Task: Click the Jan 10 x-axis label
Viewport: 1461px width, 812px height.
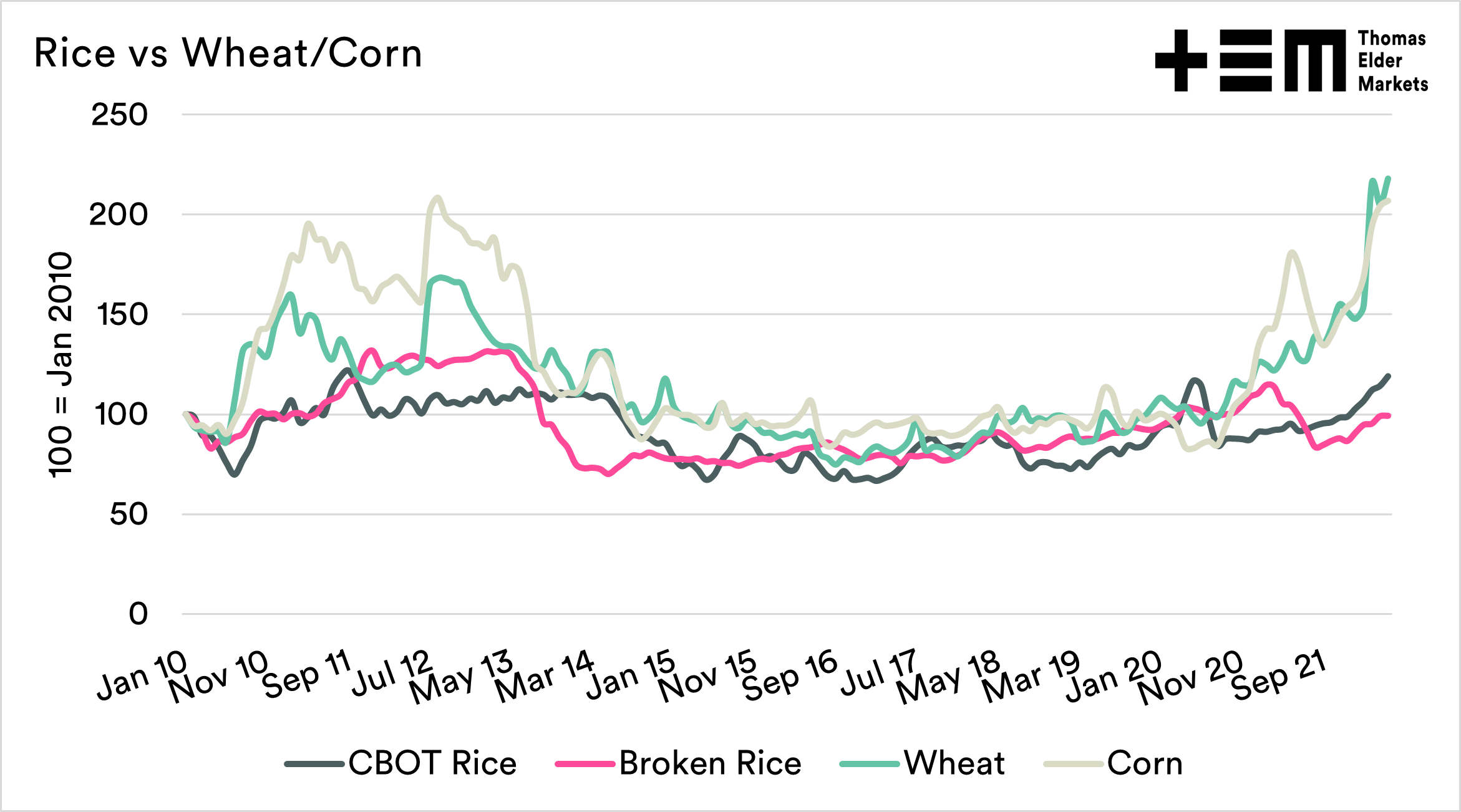Action: pyautogui.click(x=142, y=675)
